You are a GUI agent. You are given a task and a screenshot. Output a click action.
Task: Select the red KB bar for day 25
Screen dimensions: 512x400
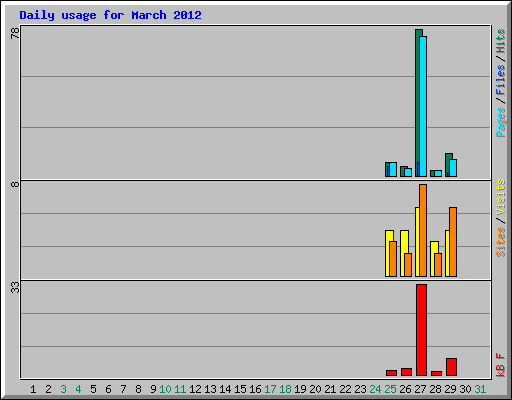point(391,373)
